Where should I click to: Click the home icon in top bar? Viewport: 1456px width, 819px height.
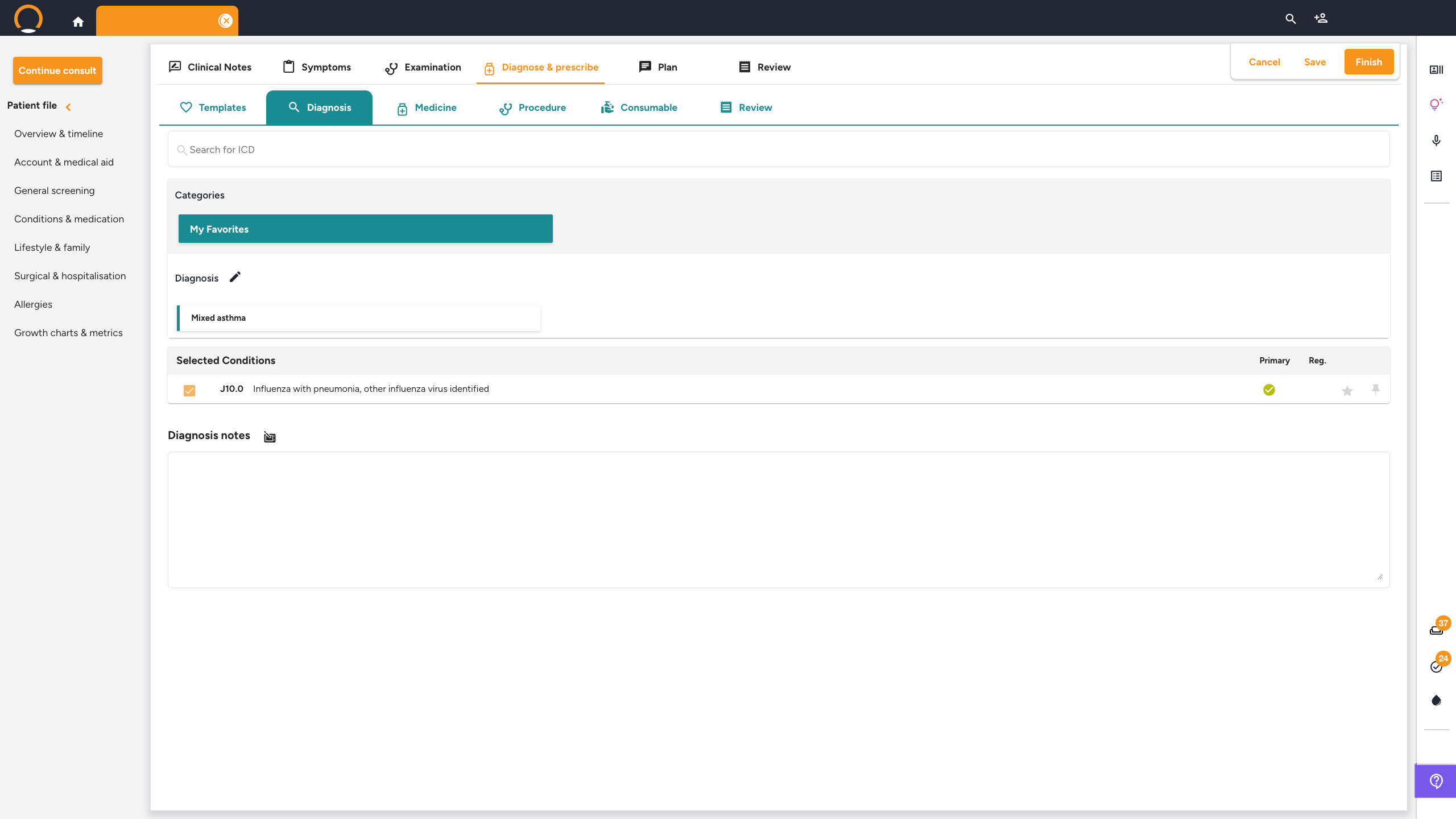[78, 22]
